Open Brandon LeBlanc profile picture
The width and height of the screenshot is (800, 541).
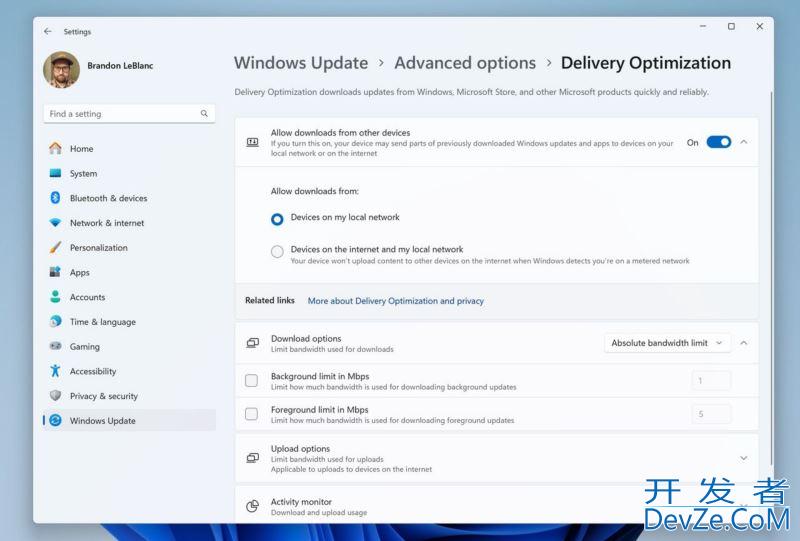tap(61, 69)
